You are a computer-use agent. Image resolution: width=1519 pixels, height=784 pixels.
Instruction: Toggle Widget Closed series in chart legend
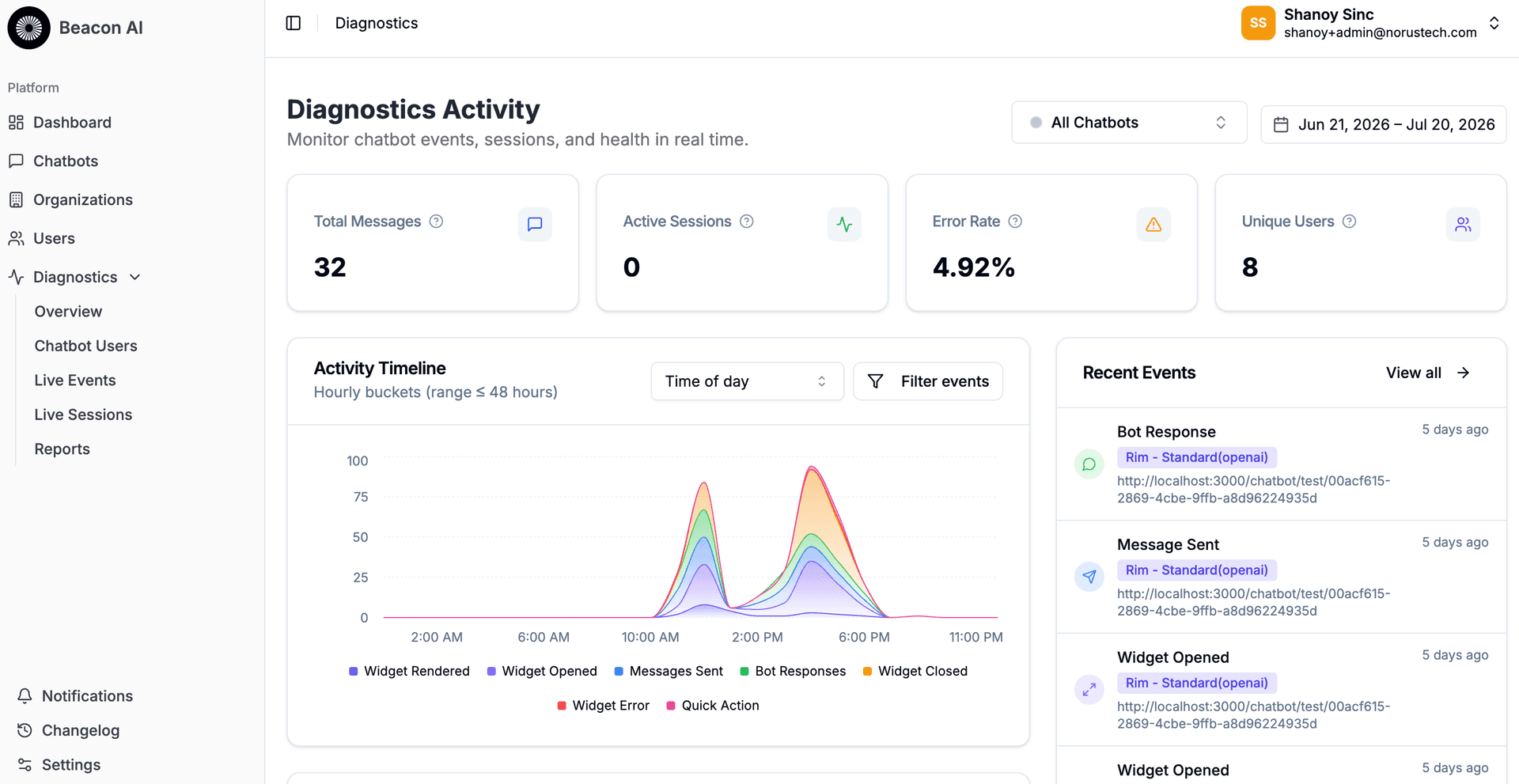pyautogui.click(x=915, y=671)
